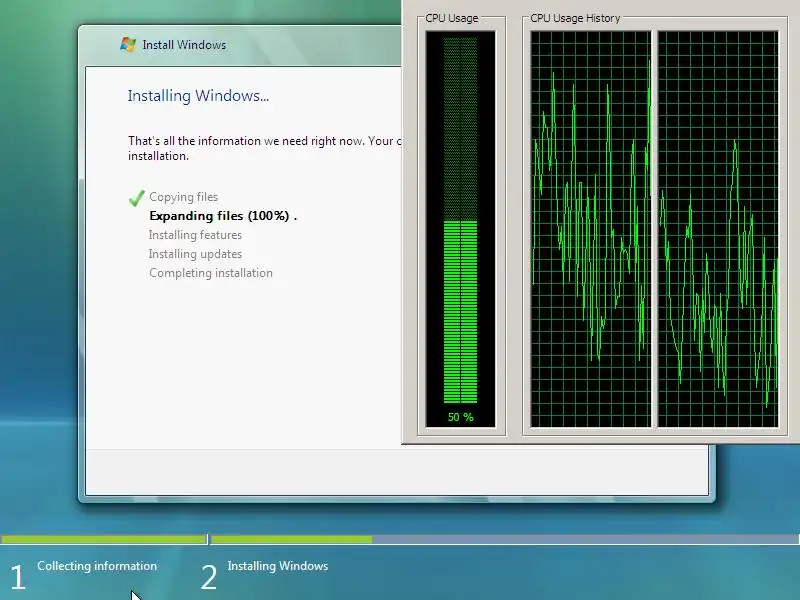The image size is (800, 600).
Task: Click the 'That's all the information' paragraph
Action: pos(265,148)
